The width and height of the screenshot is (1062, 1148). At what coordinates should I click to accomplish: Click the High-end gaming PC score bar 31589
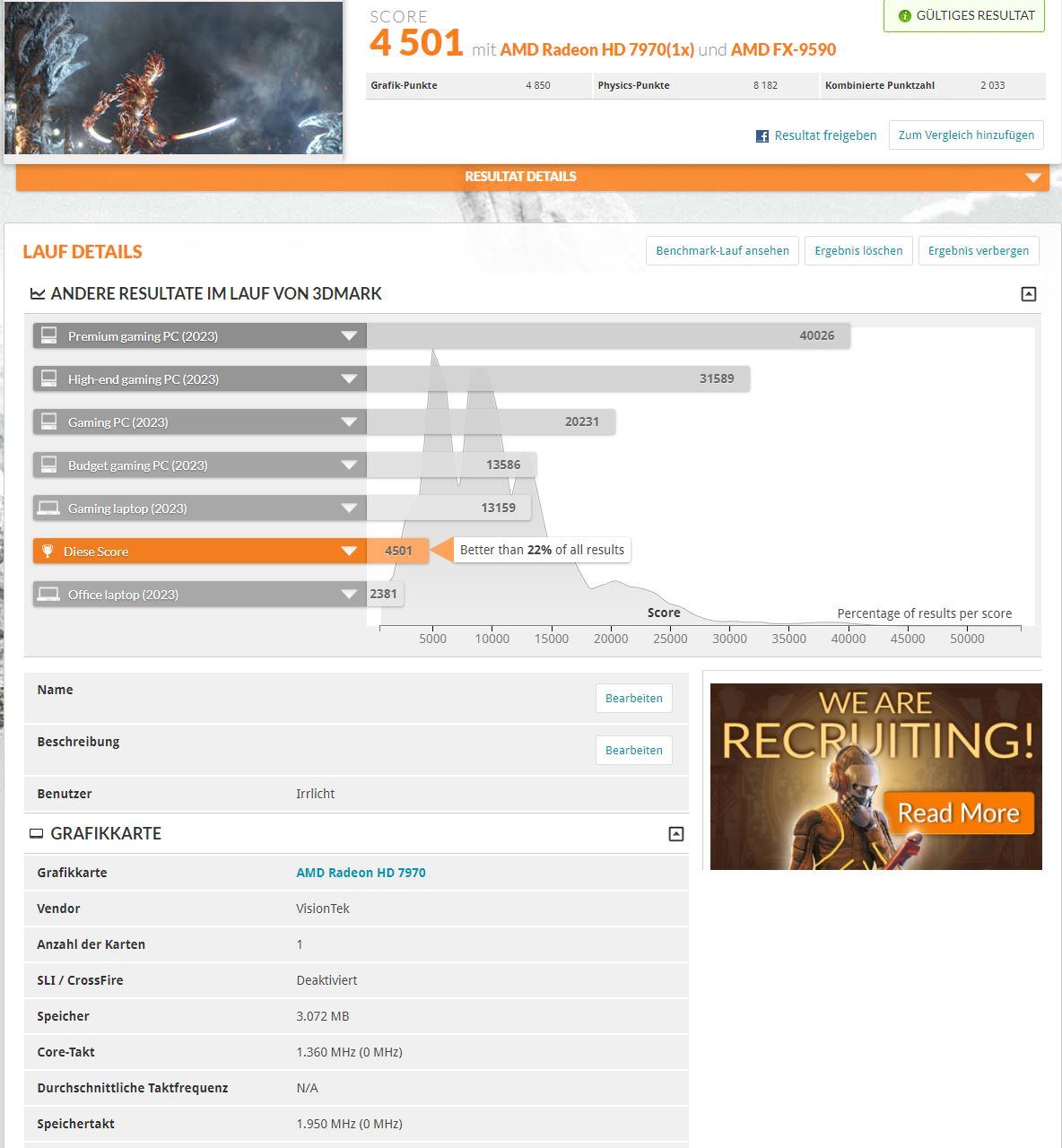point(558,378)
